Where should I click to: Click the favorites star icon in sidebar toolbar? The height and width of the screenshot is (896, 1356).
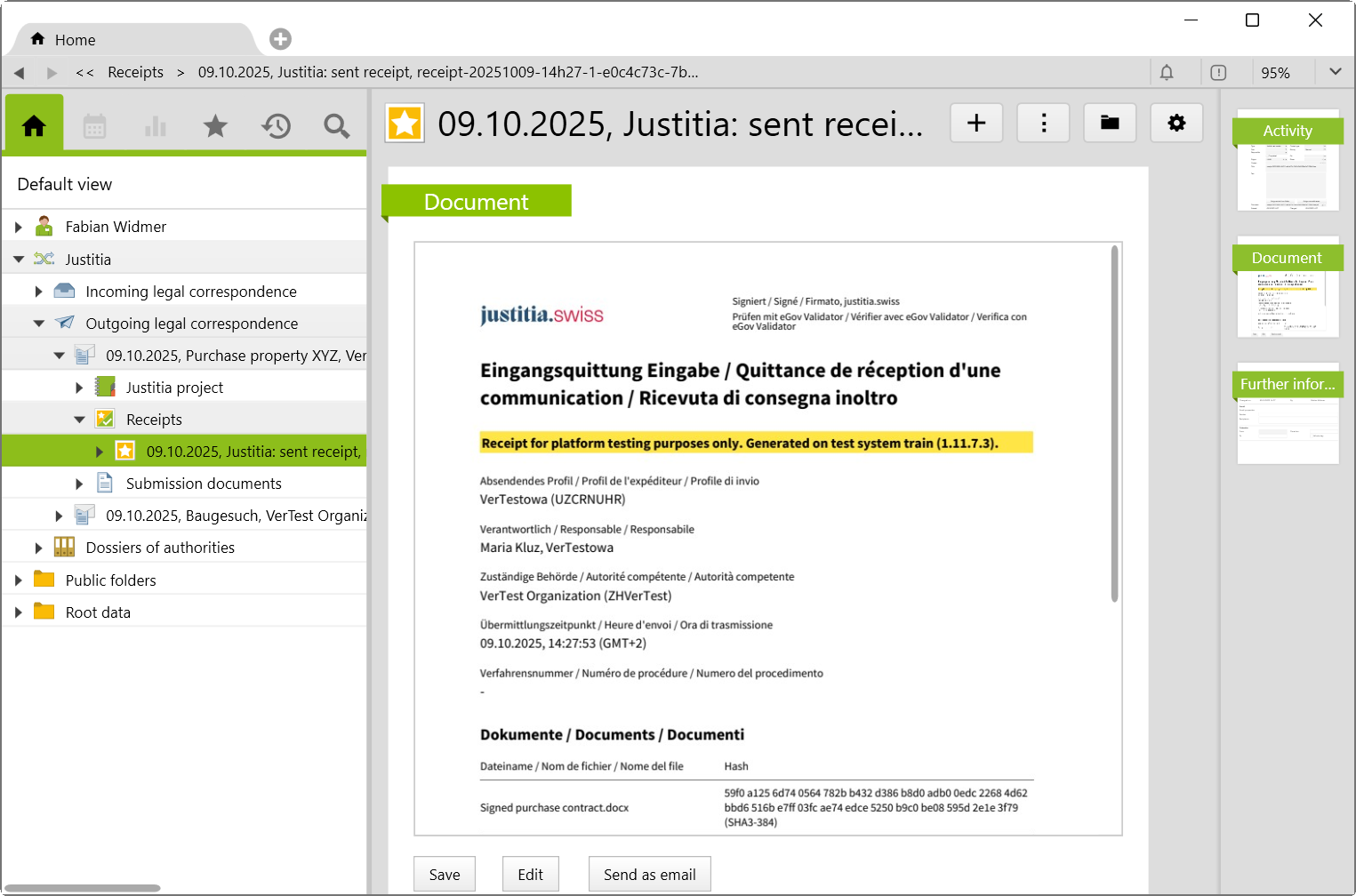tap(215, 126)
